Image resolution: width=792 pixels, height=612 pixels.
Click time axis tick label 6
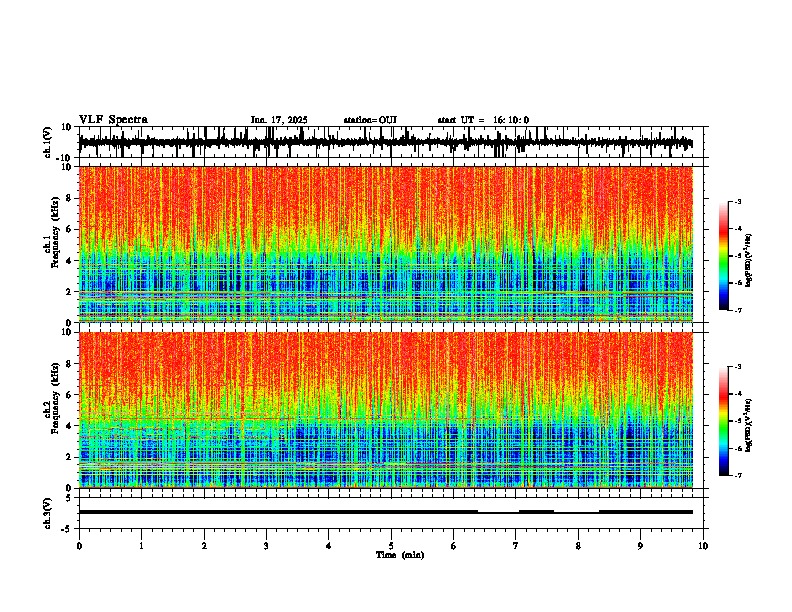click(454, 546)
